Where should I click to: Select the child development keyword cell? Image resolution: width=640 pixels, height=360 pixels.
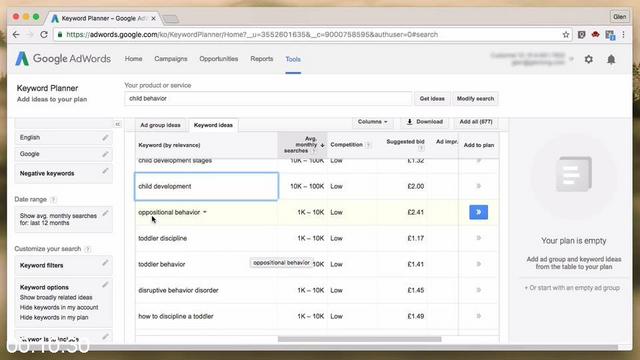207,186
